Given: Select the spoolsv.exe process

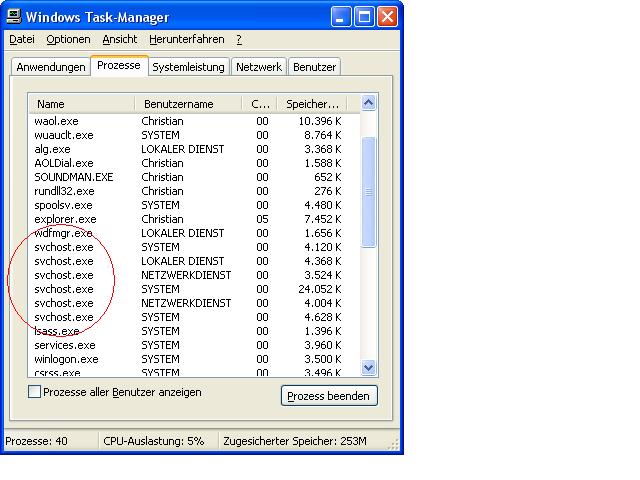Looking at the screenshot, I should click(194, 205).
